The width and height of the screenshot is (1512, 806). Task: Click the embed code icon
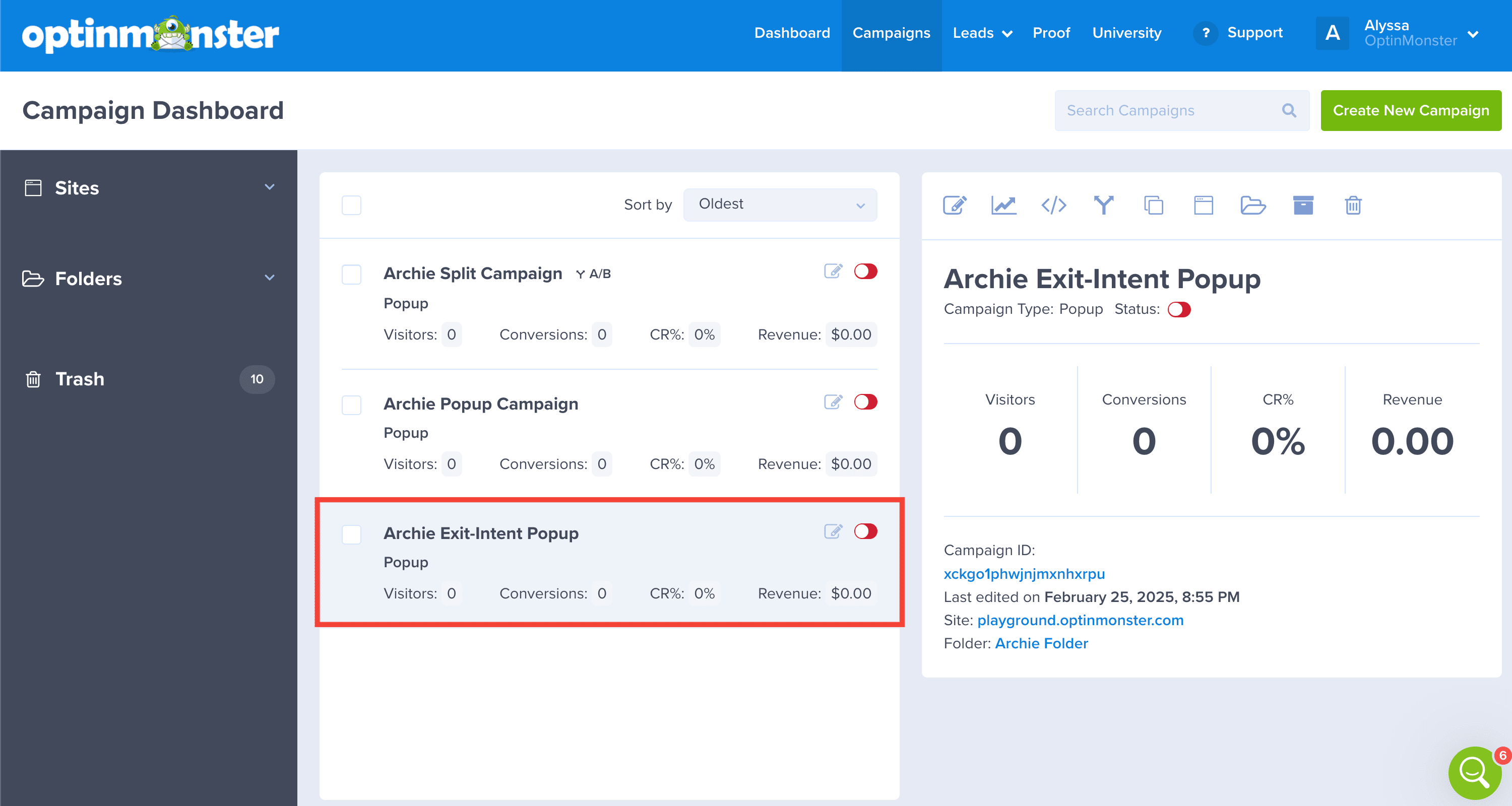(x=1053, y=206)
